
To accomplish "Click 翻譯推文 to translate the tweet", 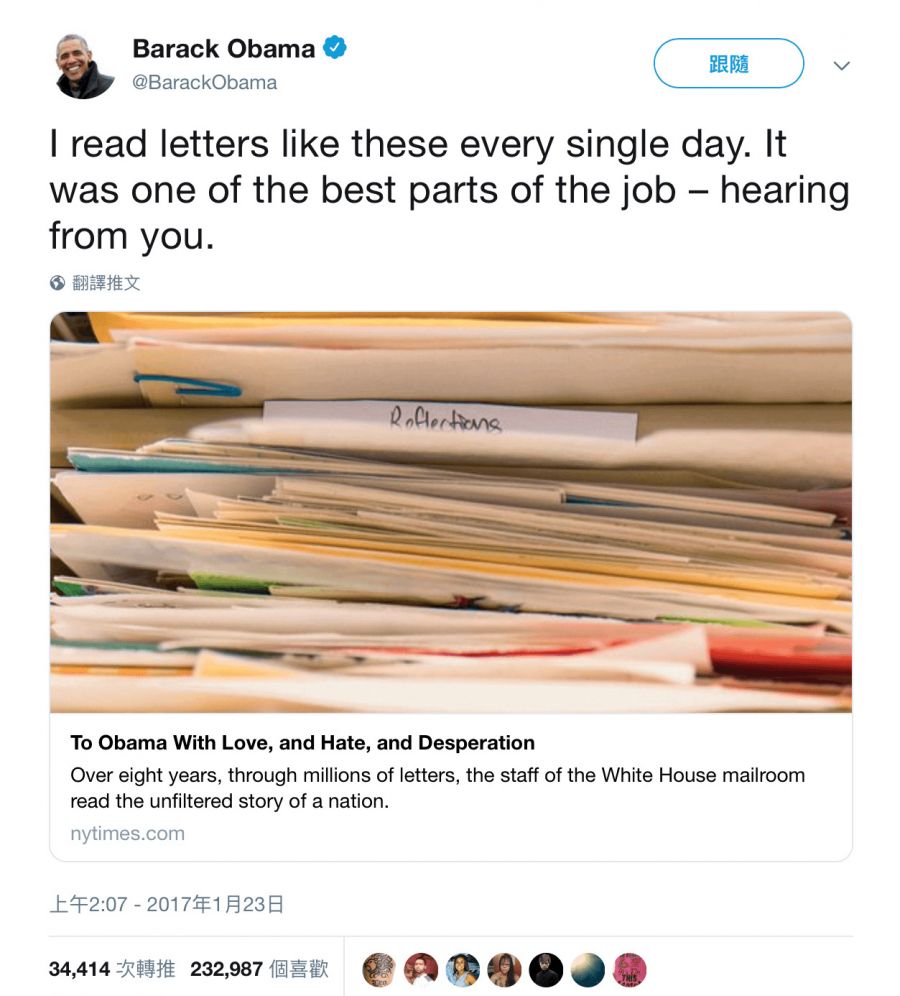I will pos(106,283).
